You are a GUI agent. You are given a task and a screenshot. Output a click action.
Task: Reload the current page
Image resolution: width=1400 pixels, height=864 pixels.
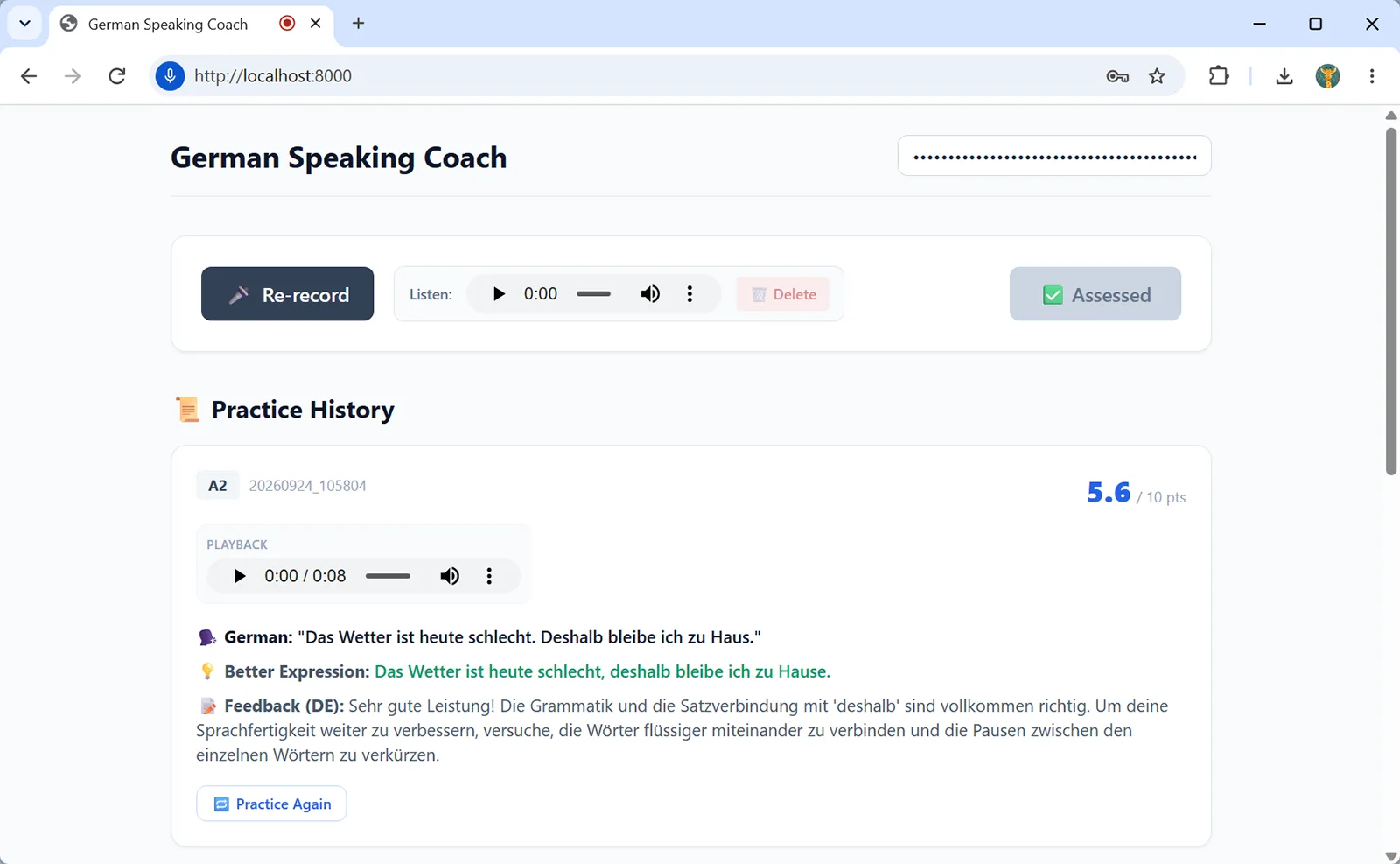[116, 76]
